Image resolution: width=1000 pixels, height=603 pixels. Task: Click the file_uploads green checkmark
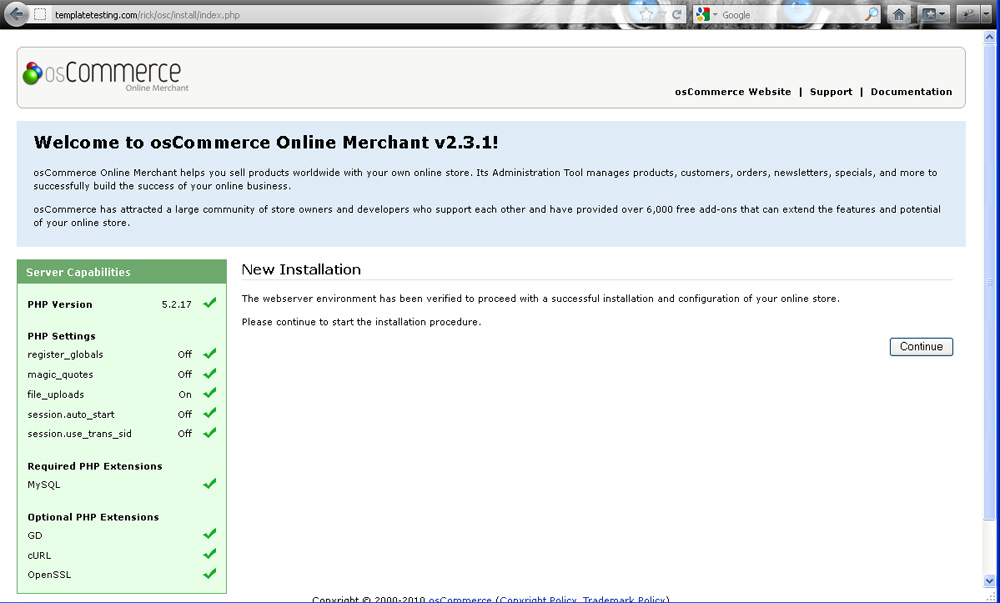click(209, 393)
